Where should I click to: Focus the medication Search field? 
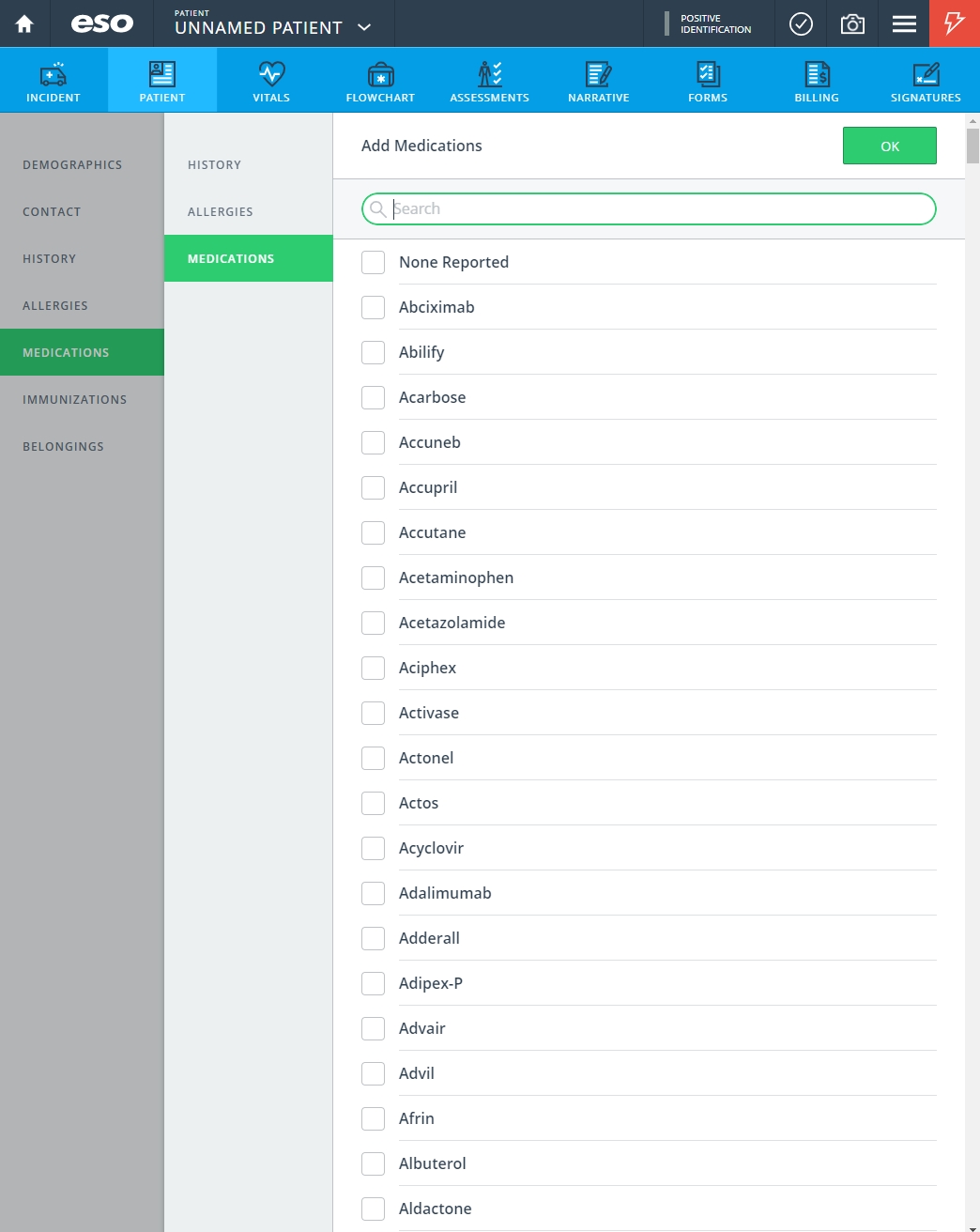coord(649,208)
